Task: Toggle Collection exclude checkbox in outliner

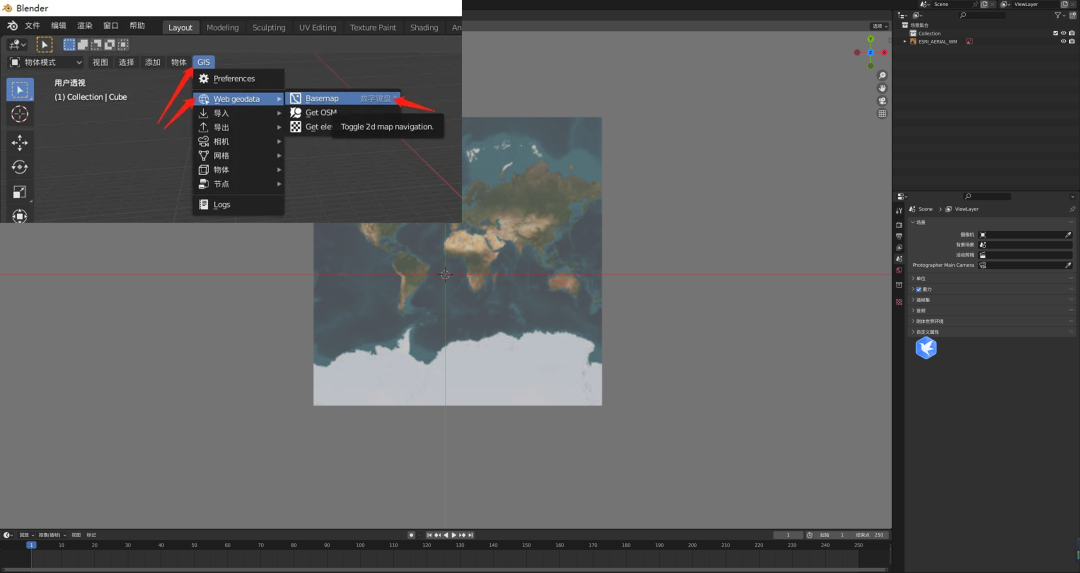Action: pos(1055,33)
